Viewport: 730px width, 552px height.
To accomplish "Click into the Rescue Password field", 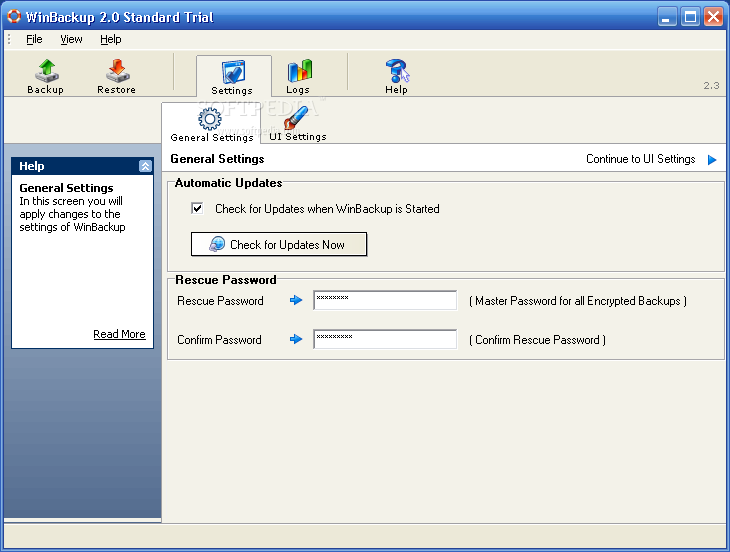I will tap(385, 300).
